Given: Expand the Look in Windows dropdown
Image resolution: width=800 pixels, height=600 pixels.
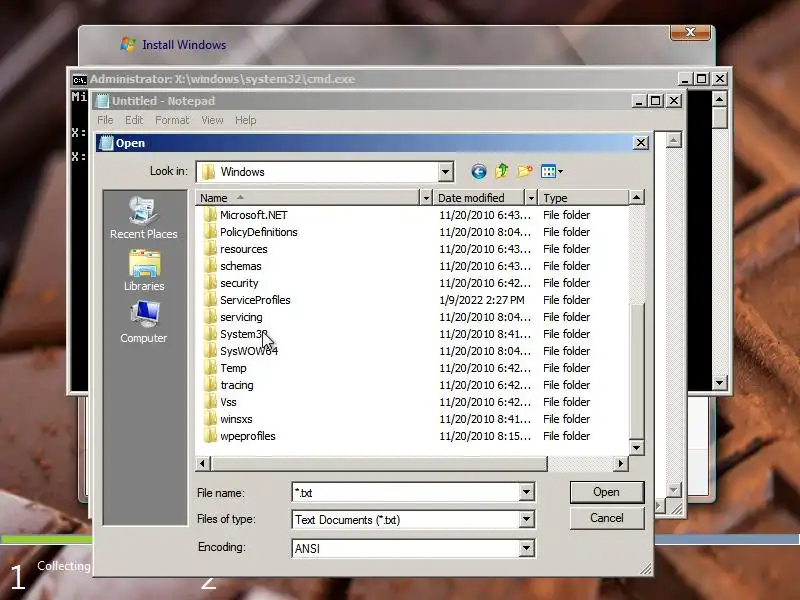Looking at the screenshot, I should point(445,172).
